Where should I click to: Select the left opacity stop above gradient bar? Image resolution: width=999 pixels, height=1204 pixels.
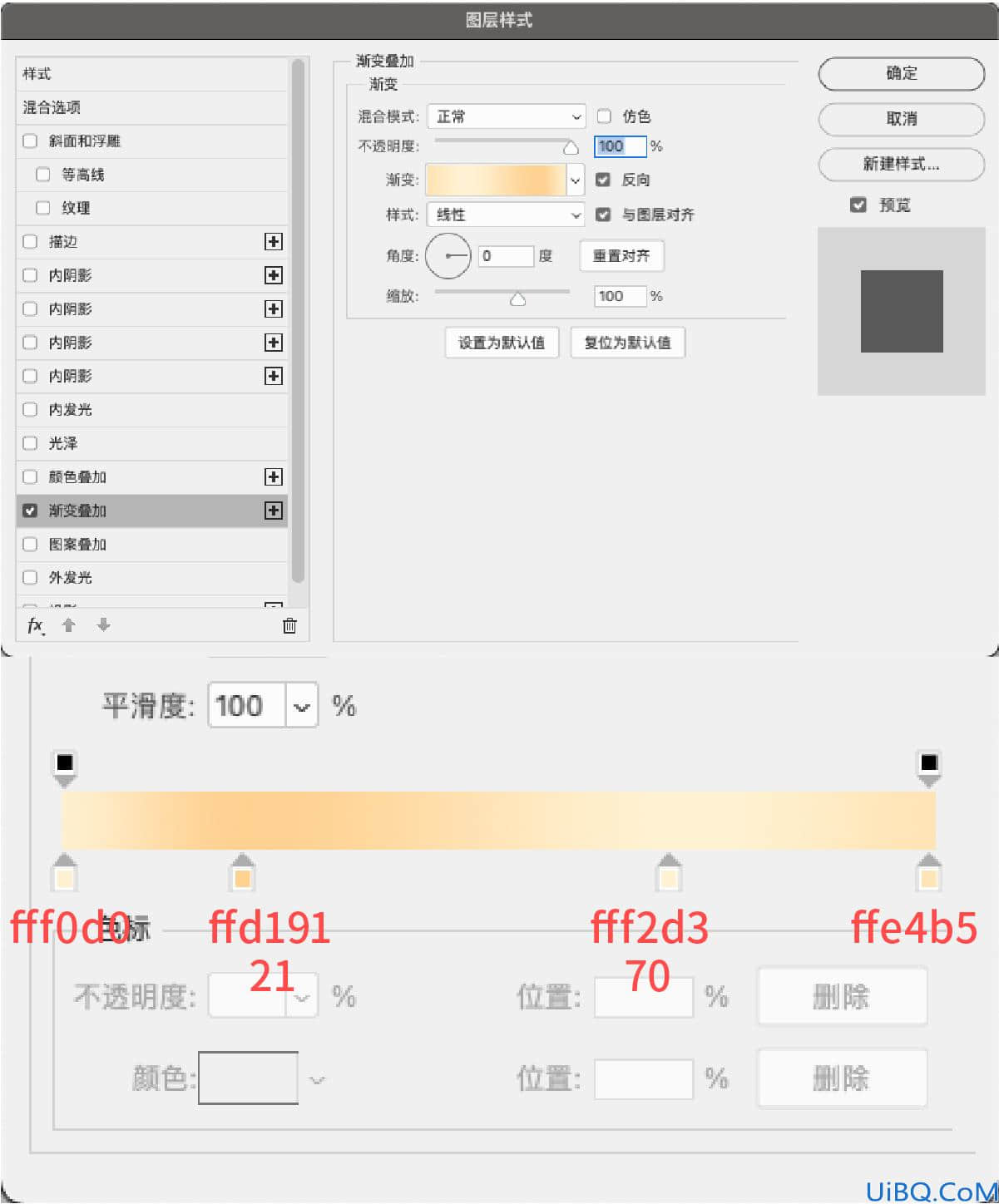(x=65, y=768)
